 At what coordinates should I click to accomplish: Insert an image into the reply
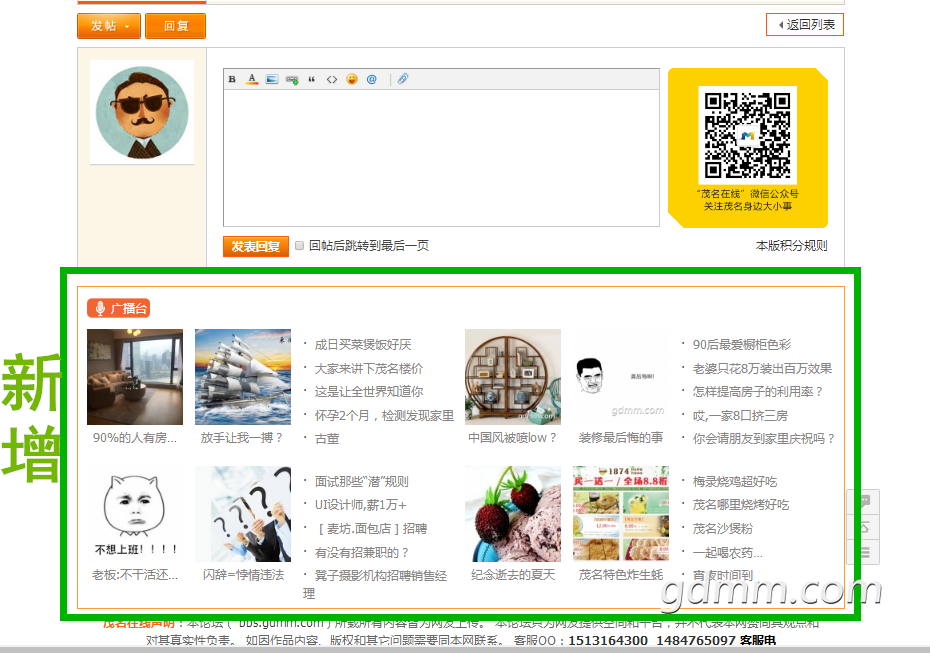click(272, 79)
